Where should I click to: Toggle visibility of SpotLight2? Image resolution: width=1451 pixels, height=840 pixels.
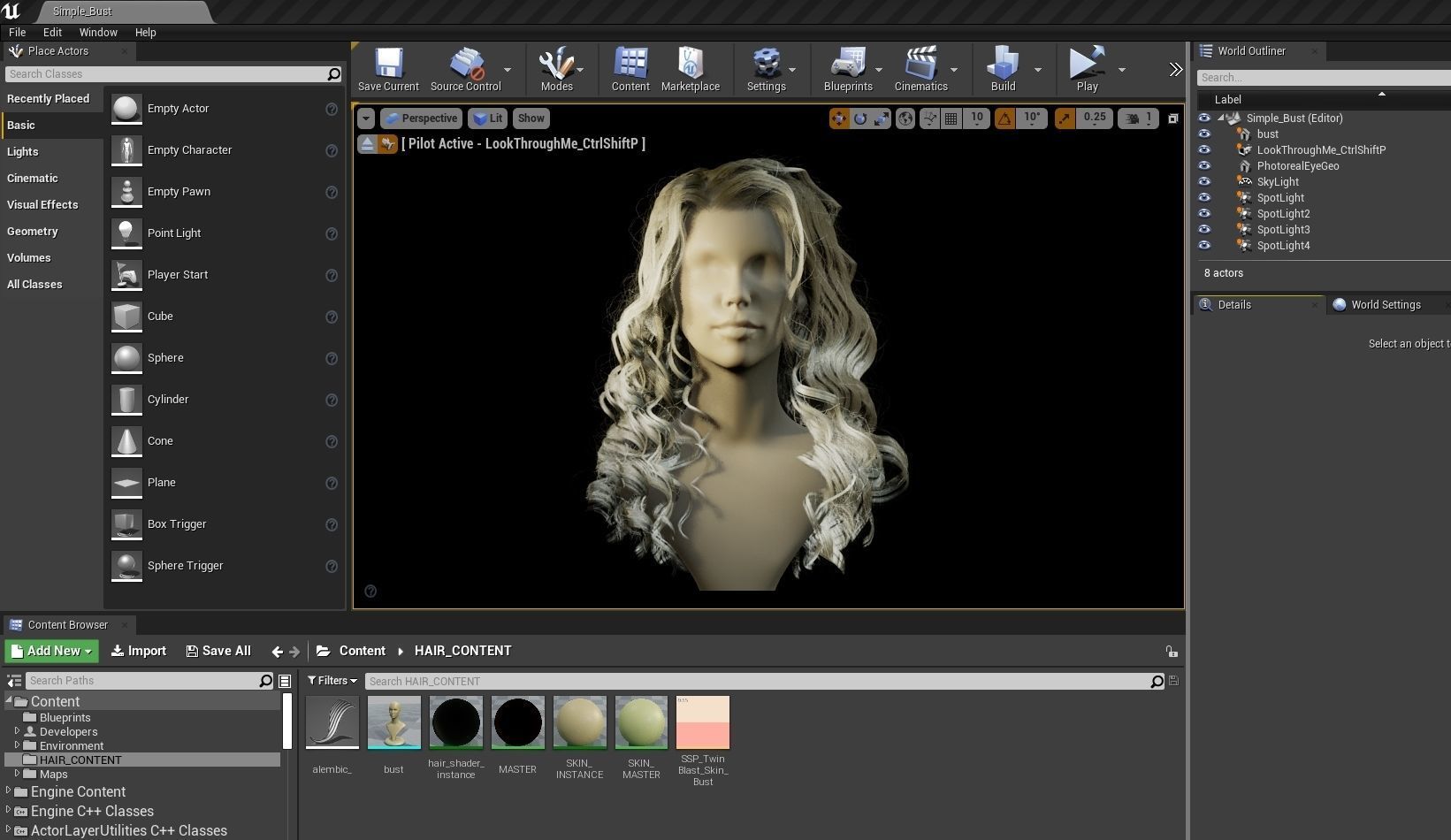click(1204, 214)
